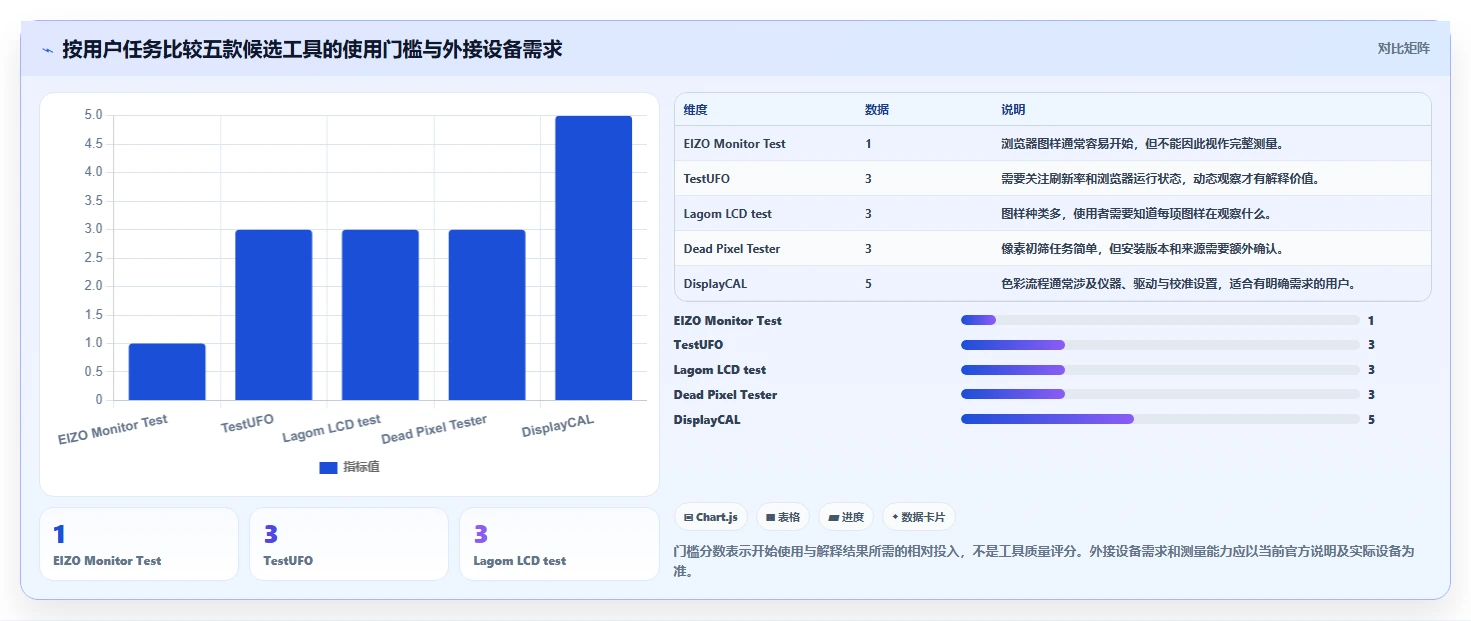The width and height of the screenshot is (1471, 621).
Task: Click the description starting 需要关注刷新率
Action: tap(1161, 178)
